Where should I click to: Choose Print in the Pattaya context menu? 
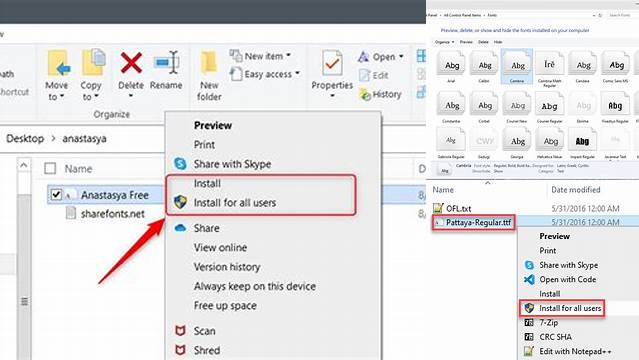[547, 250]
